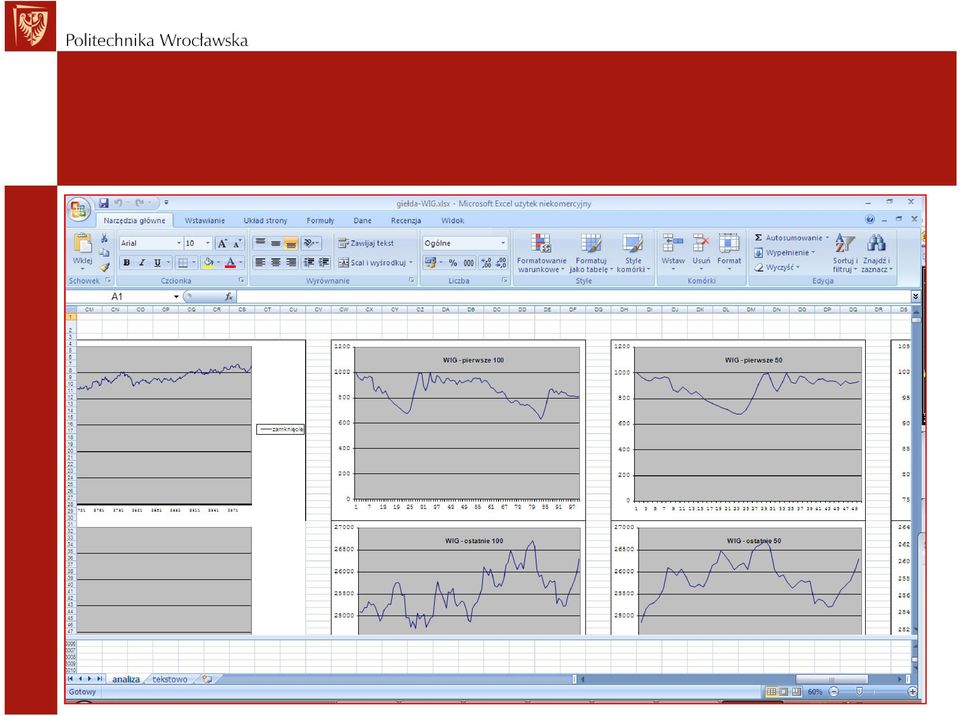This screenshot has width=960, height=716.
Task: Apply thousands separator style (000)
Action: (x=468, y=263)
